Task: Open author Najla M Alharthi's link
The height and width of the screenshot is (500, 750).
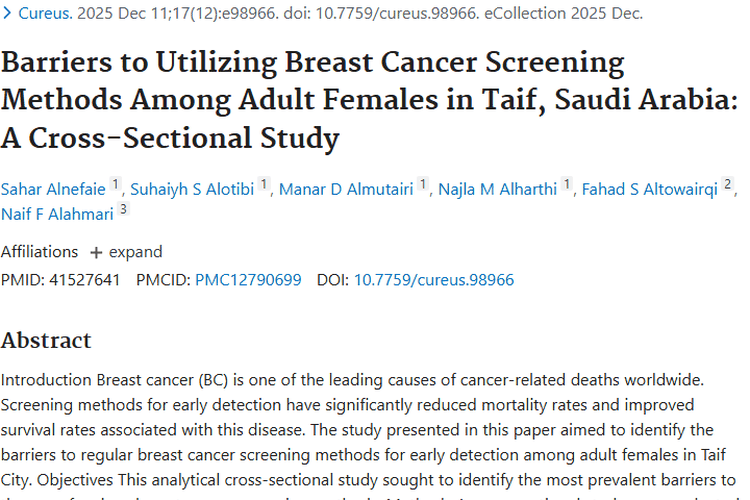Action: [496, 189]
